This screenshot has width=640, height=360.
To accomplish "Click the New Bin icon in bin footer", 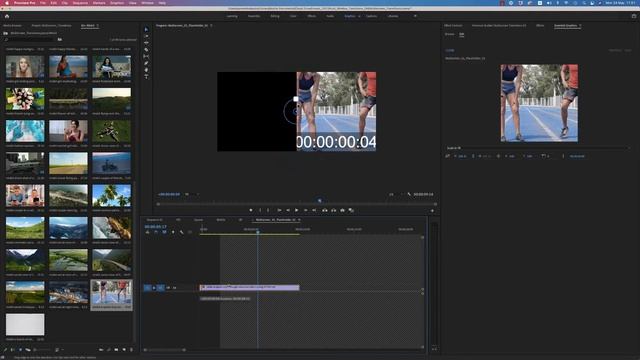I will click(116, 350).
